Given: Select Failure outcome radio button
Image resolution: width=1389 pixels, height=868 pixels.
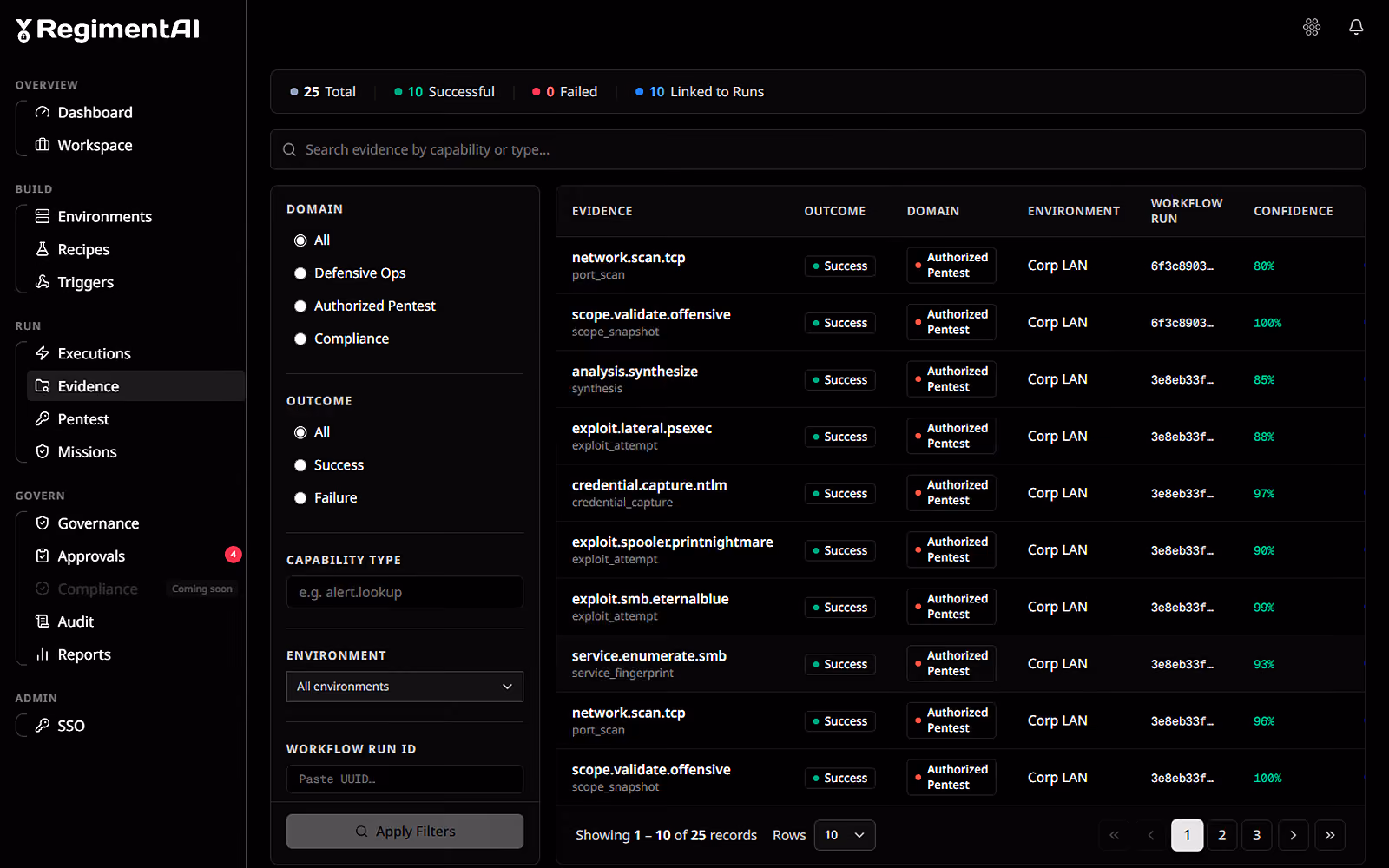Looking at the screenshot, I should point(300,498).
